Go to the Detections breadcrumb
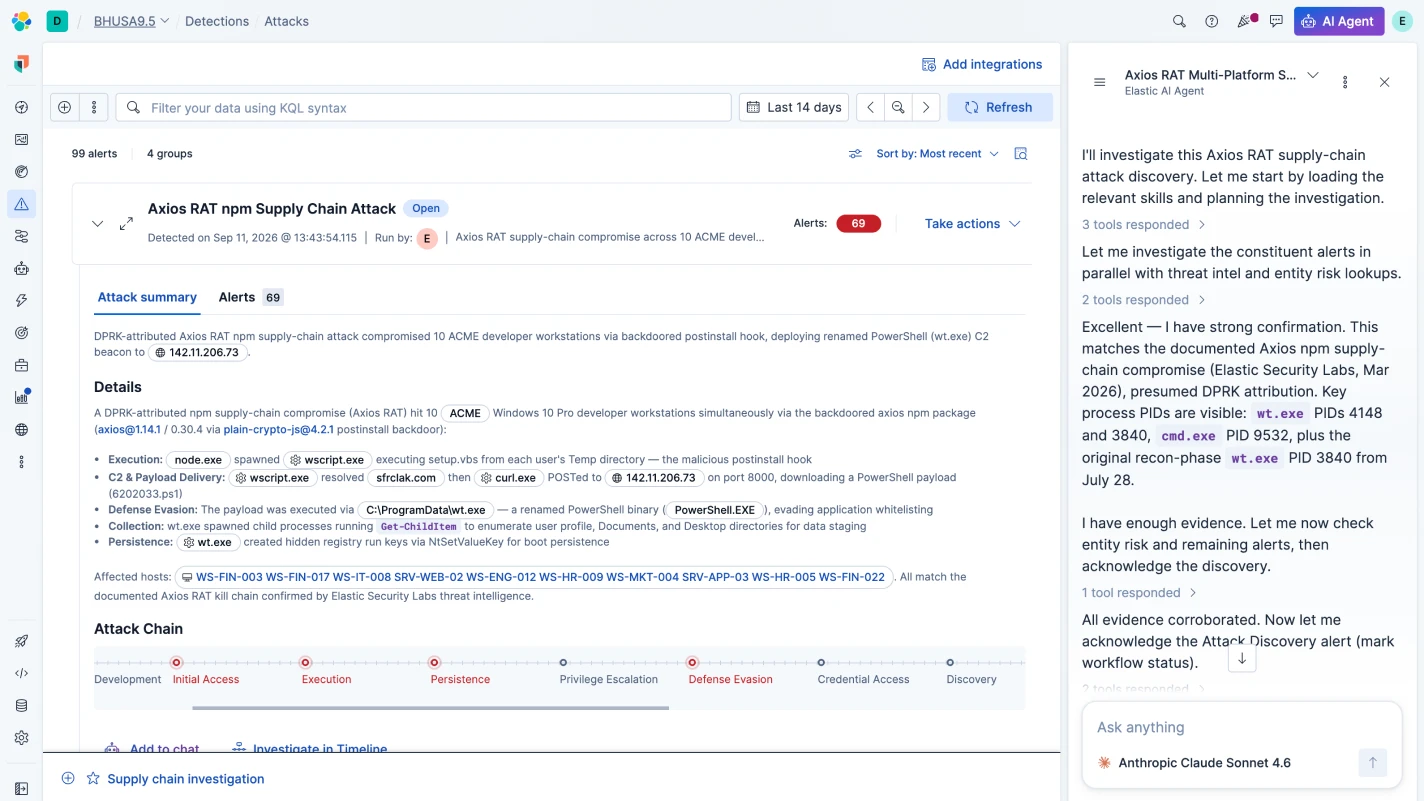1424x801 pixels. (x=217, y=21)
